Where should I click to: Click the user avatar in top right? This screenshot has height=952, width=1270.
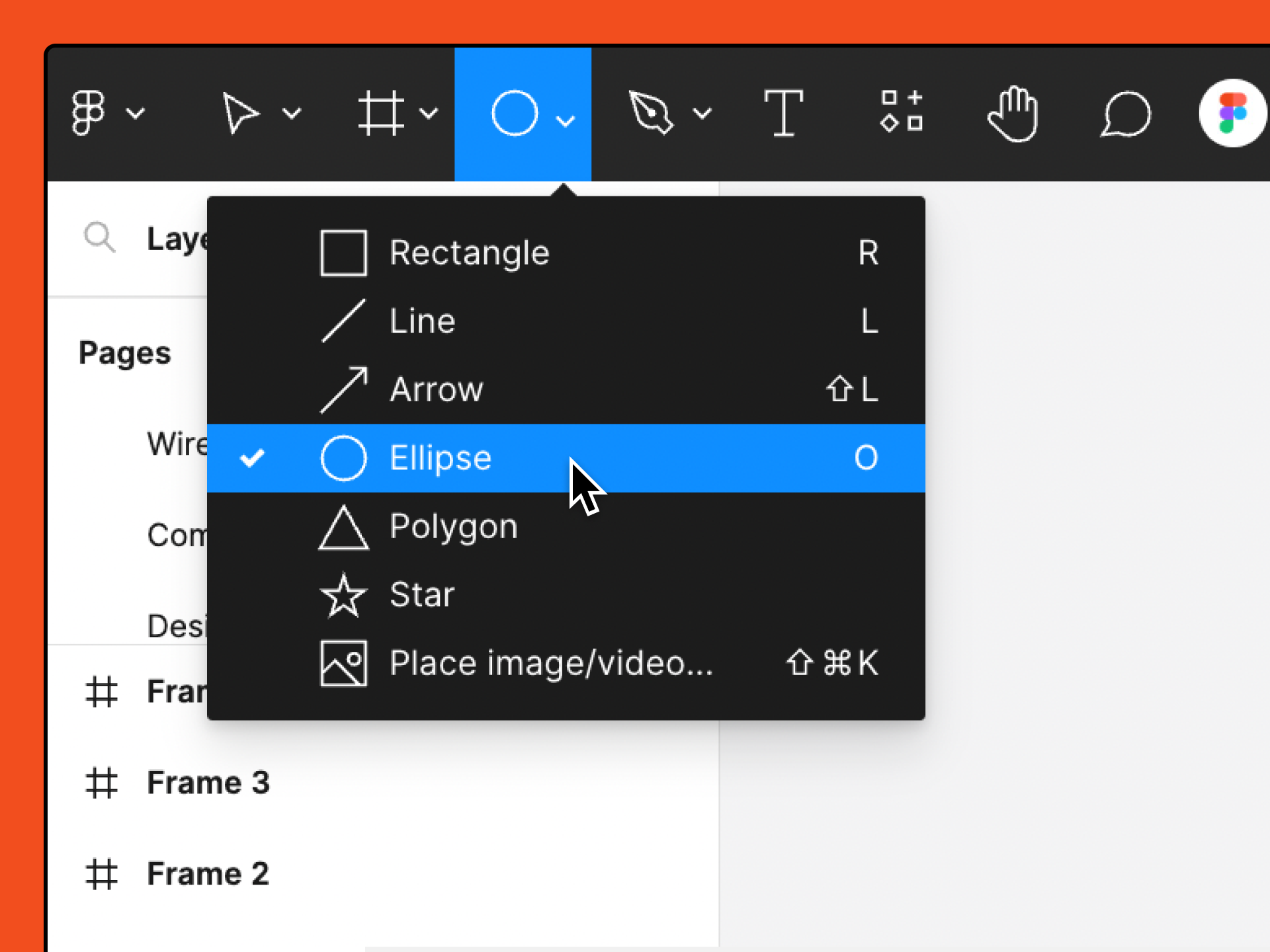[x=1232, y=112]
